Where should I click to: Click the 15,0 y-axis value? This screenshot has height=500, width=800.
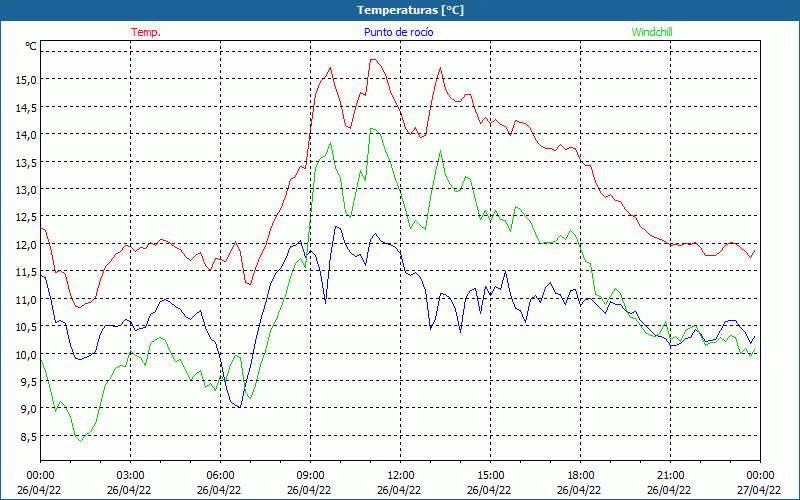(x=27, y=80)
